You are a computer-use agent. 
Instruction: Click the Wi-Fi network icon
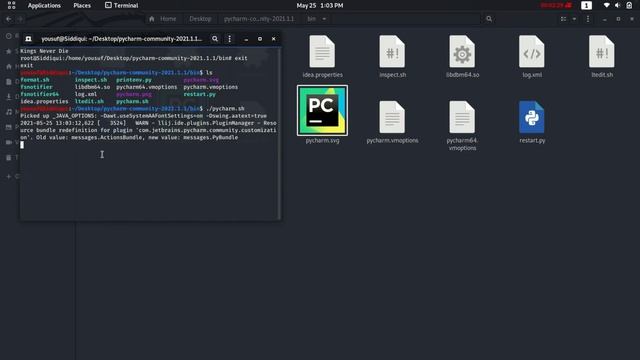click(607, 5)
